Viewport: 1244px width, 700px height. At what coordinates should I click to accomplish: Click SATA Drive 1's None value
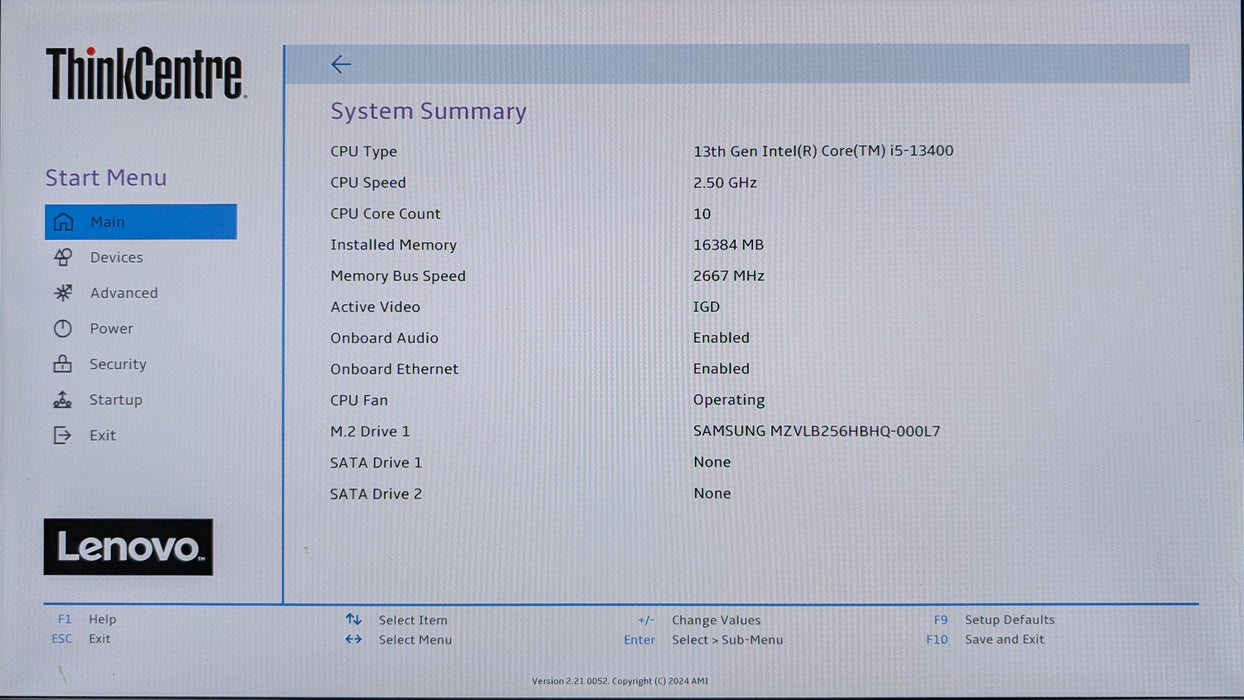(712, 462)
